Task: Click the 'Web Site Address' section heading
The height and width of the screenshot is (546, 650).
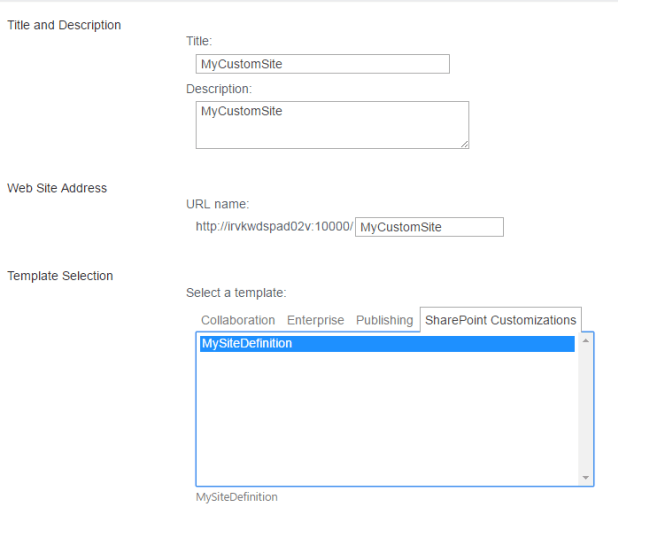Action: pyautogui.click(x=57, y=188)
